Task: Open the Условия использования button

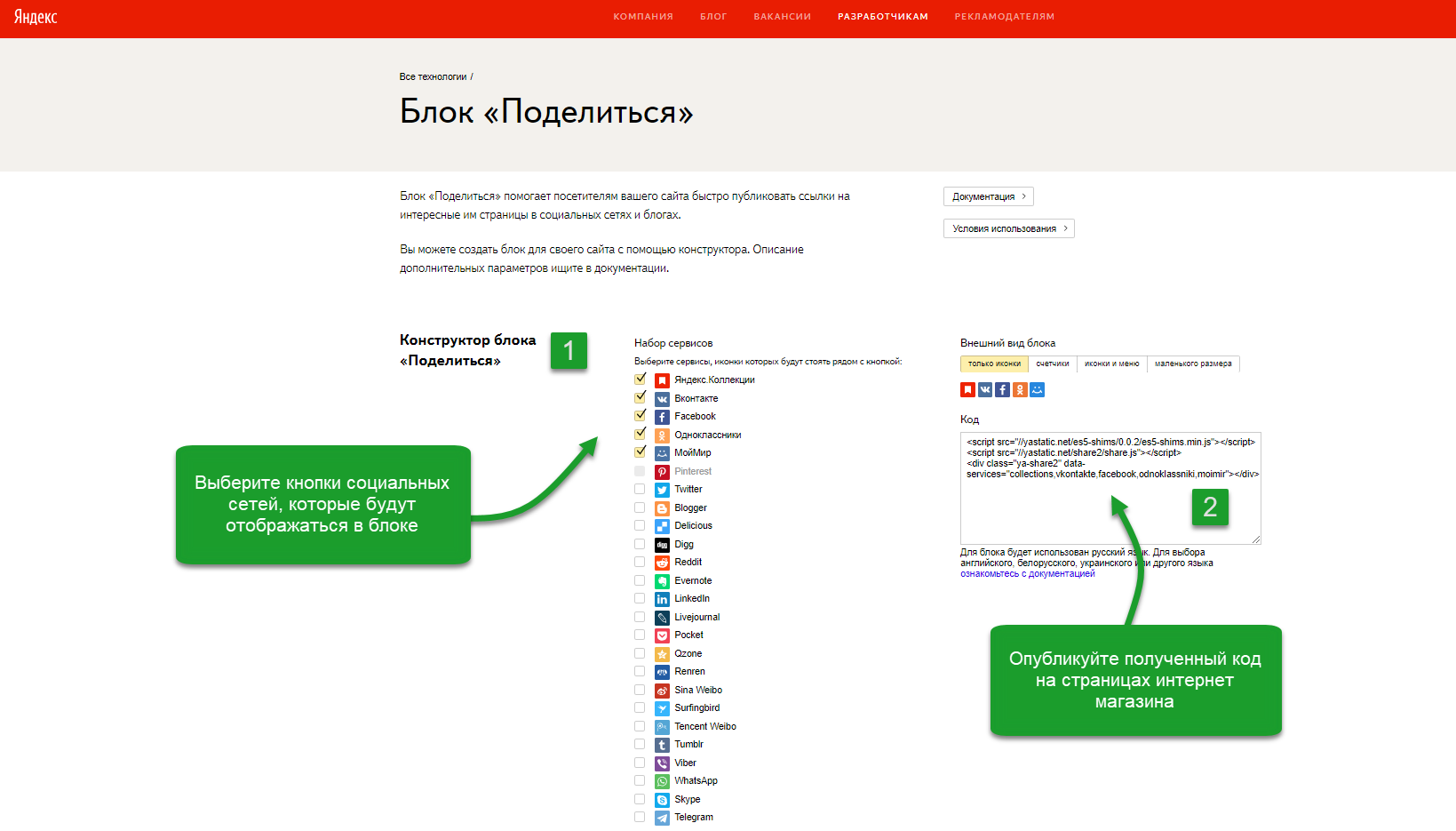Action: coord(1009,228)
